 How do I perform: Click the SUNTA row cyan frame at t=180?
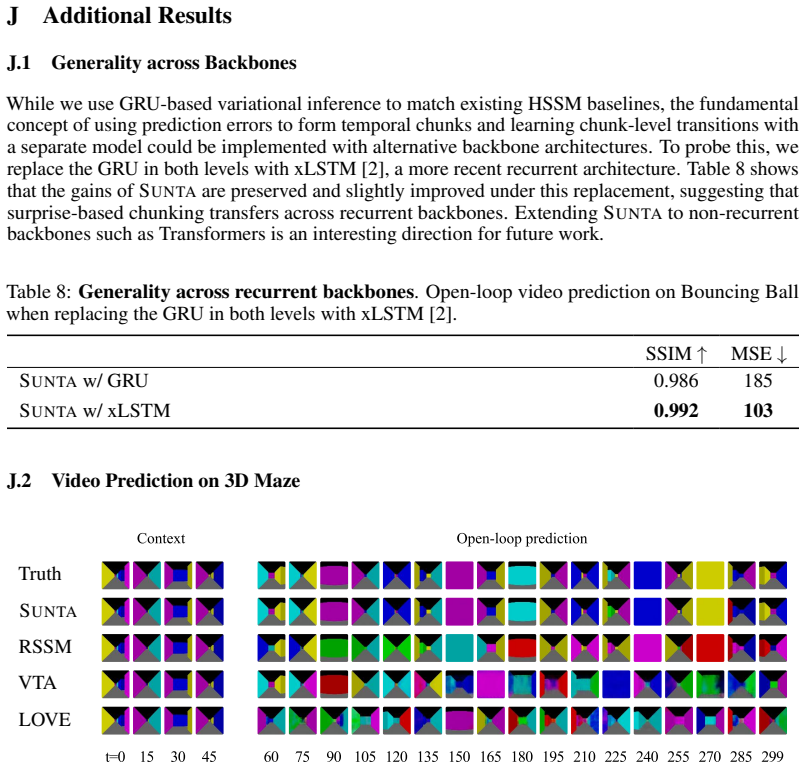tap(522, 611)
